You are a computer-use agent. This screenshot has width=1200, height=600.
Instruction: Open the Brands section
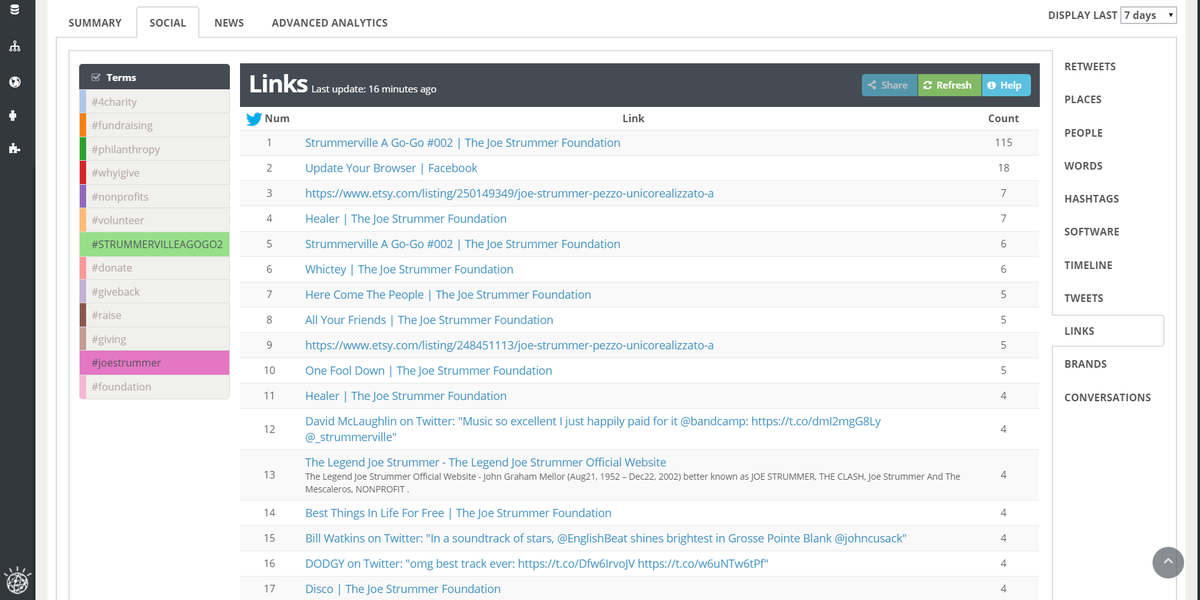click(1086, 364)
